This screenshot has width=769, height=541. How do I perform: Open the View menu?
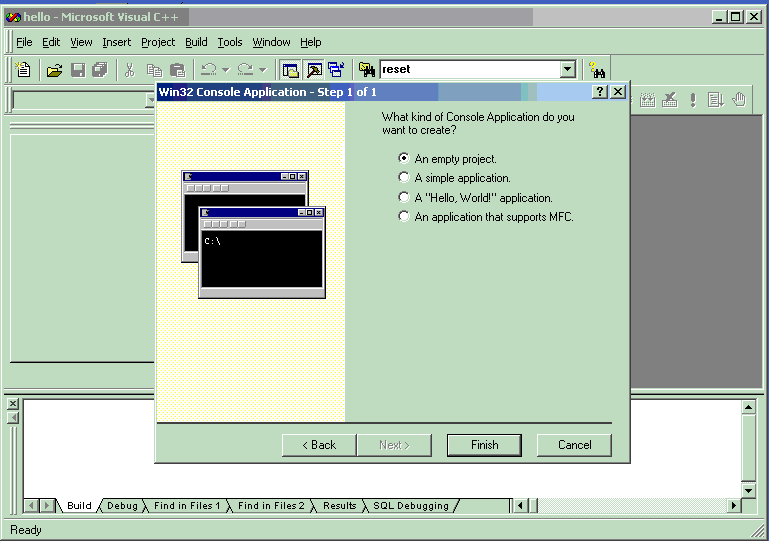click(x=81, y=42)
